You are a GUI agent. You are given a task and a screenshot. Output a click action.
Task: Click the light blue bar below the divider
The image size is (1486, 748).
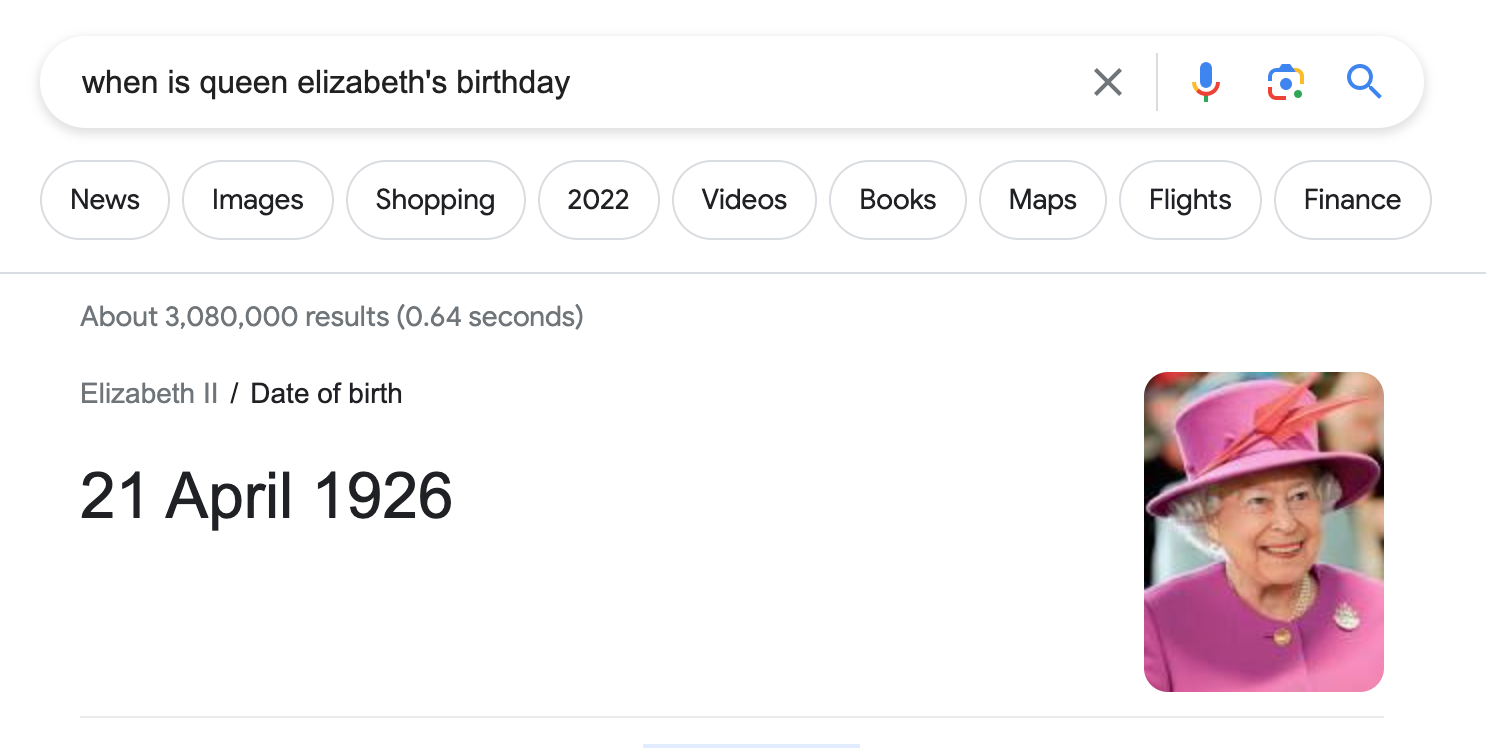[751, 745]
